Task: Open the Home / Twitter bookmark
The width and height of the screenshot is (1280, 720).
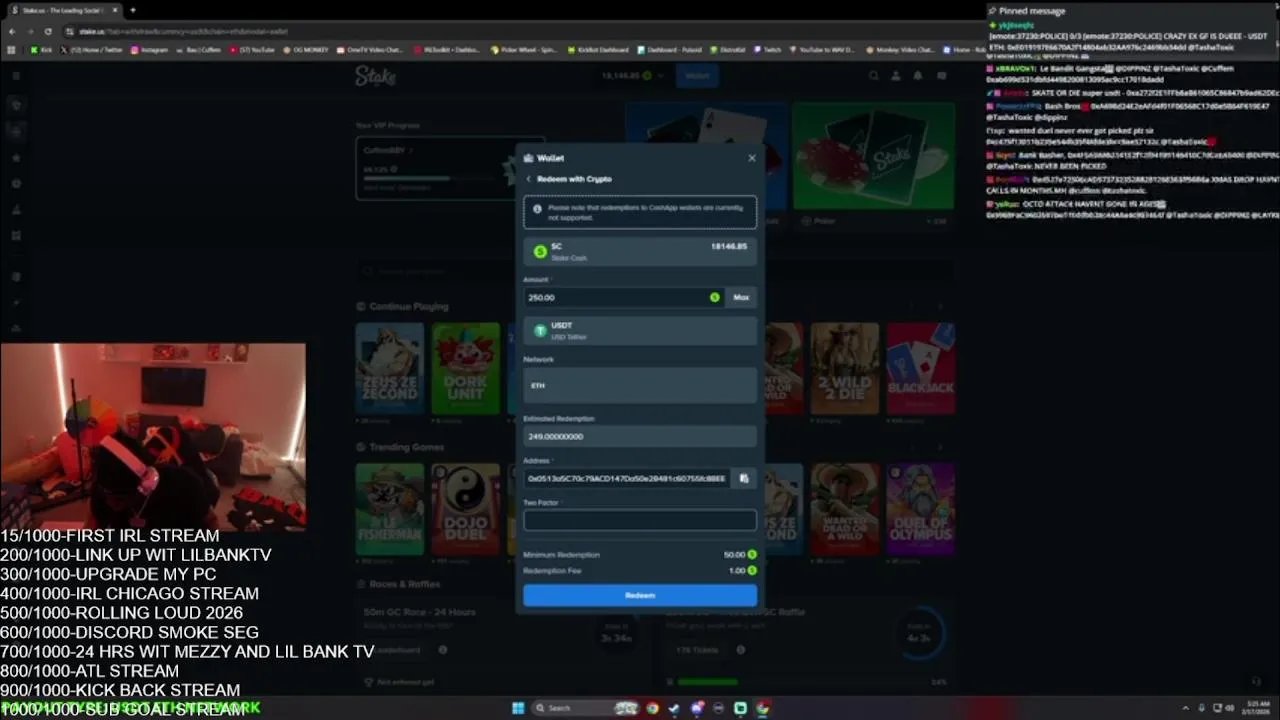Action: 92,49
